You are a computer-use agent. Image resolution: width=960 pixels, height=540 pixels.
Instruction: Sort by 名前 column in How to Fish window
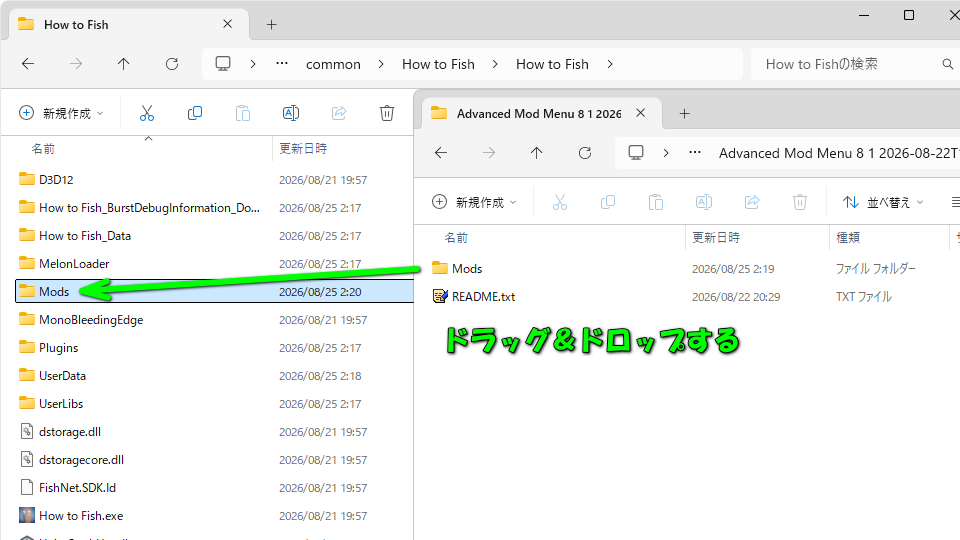43,148
